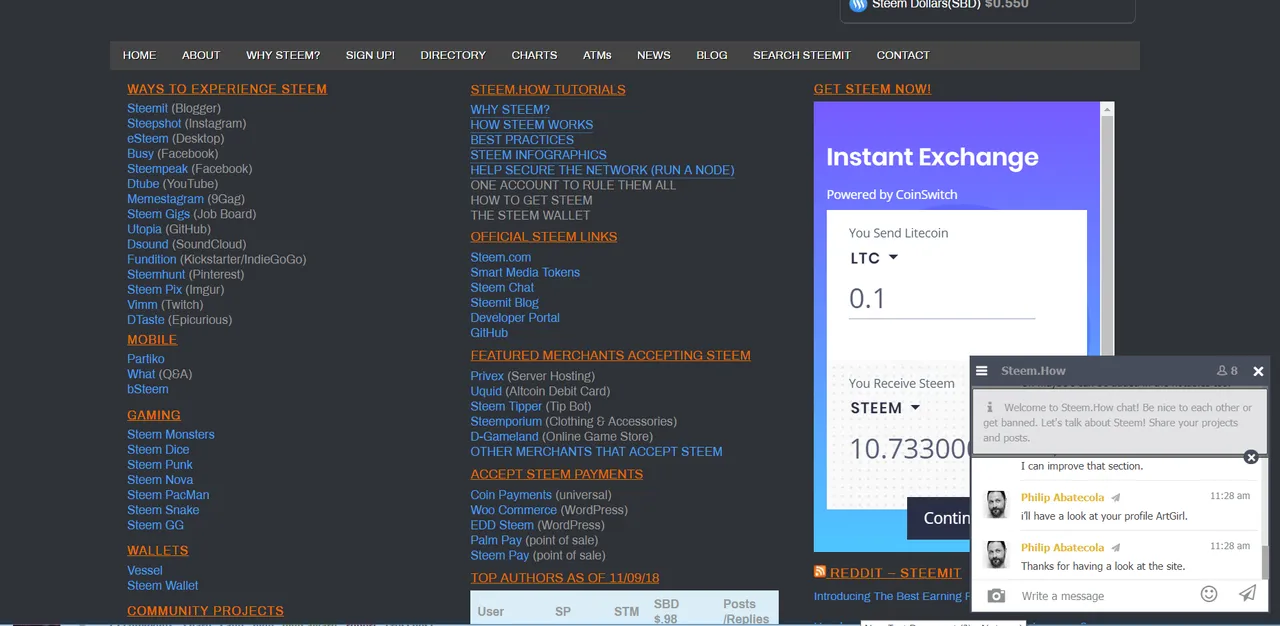This screenshot has height=626, width=1280.
Task: Click the Reddit RSS feed icon
Action: 820,572
